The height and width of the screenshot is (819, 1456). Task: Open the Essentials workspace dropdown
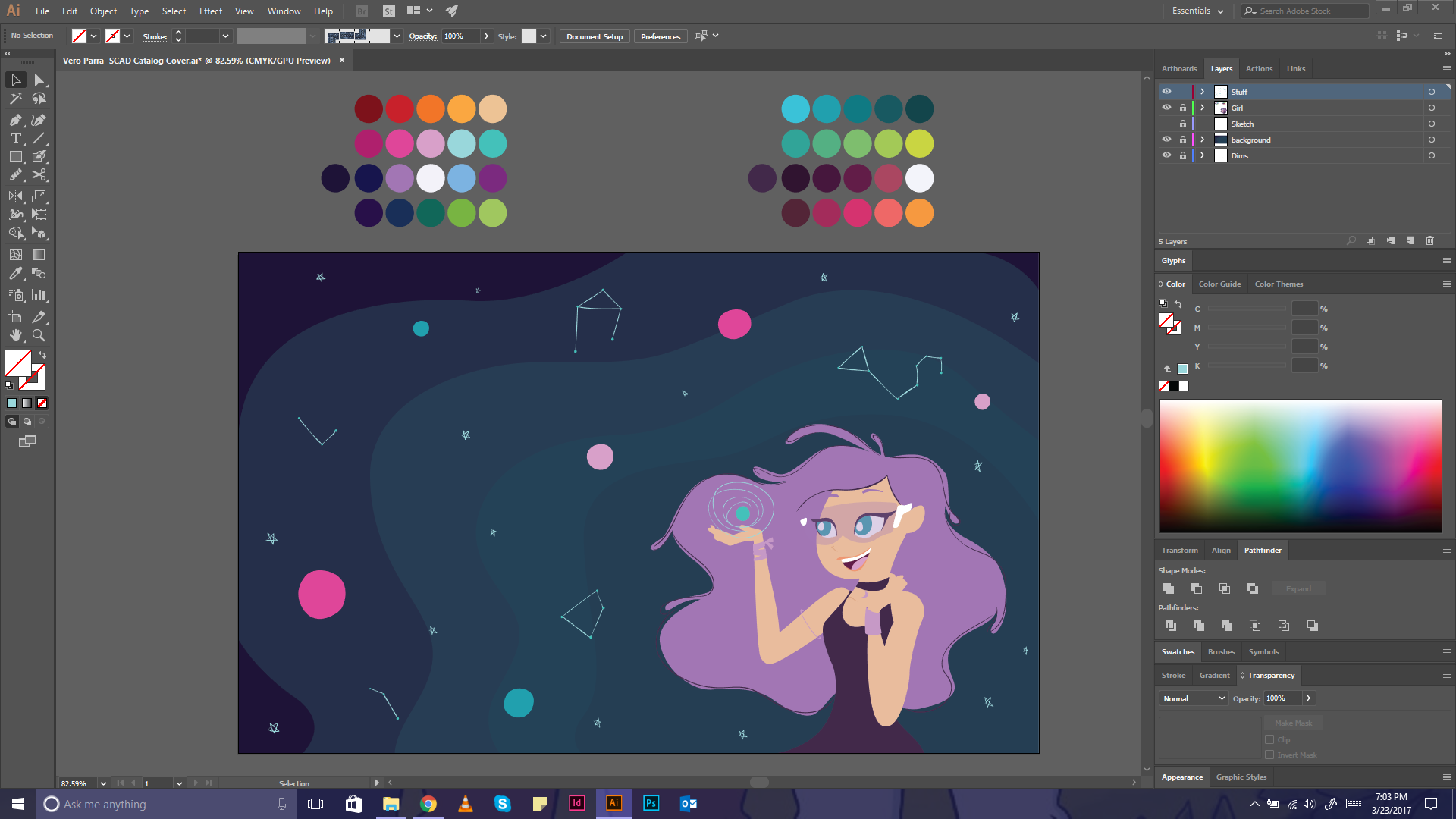[1197, 11]
